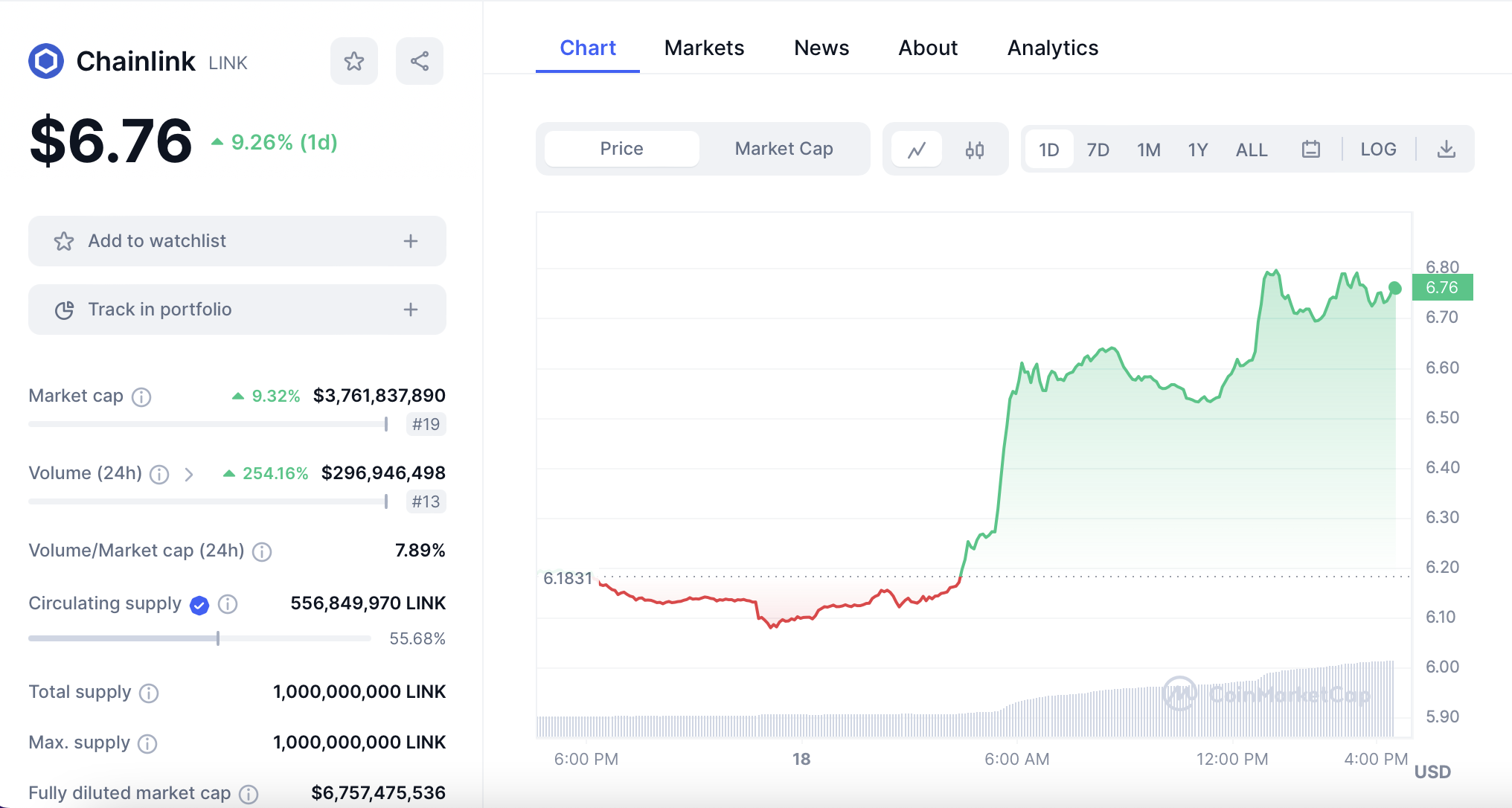Select the Price chart toggle
This screenshot has height=808, width=1512.
coord(621,149)
